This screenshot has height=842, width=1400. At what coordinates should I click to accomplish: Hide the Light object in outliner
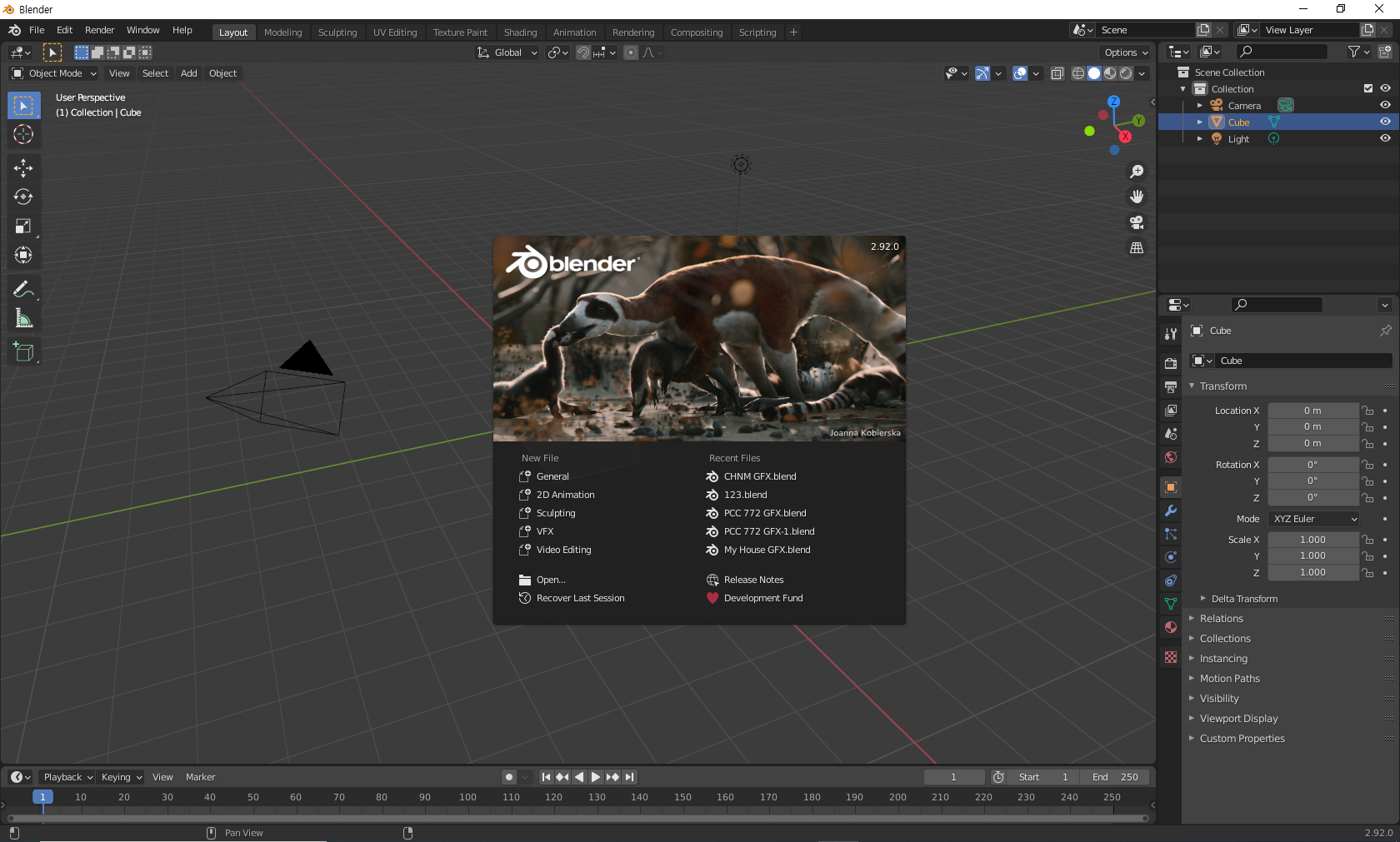click(1385, 138)
